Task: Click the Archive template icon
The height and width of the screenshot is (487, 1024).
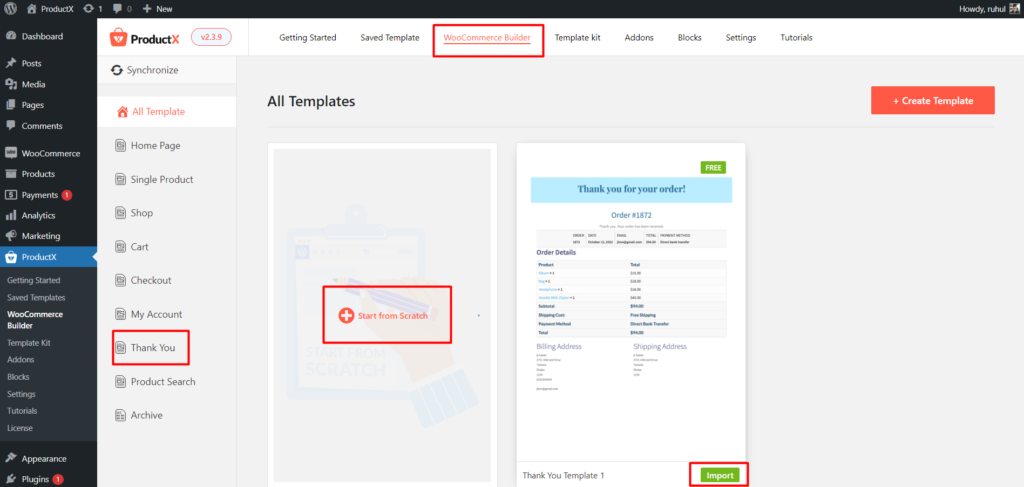Action: [120, 415]
